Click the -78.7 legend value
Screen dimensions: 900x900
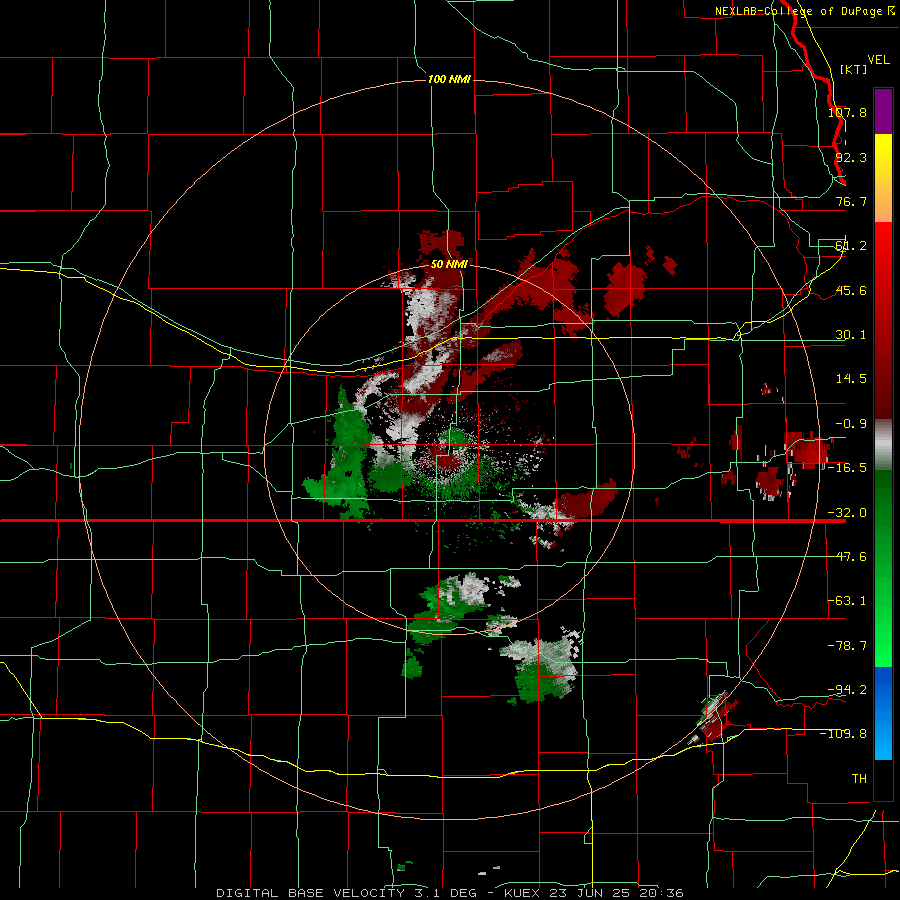(x=847, y=646)
